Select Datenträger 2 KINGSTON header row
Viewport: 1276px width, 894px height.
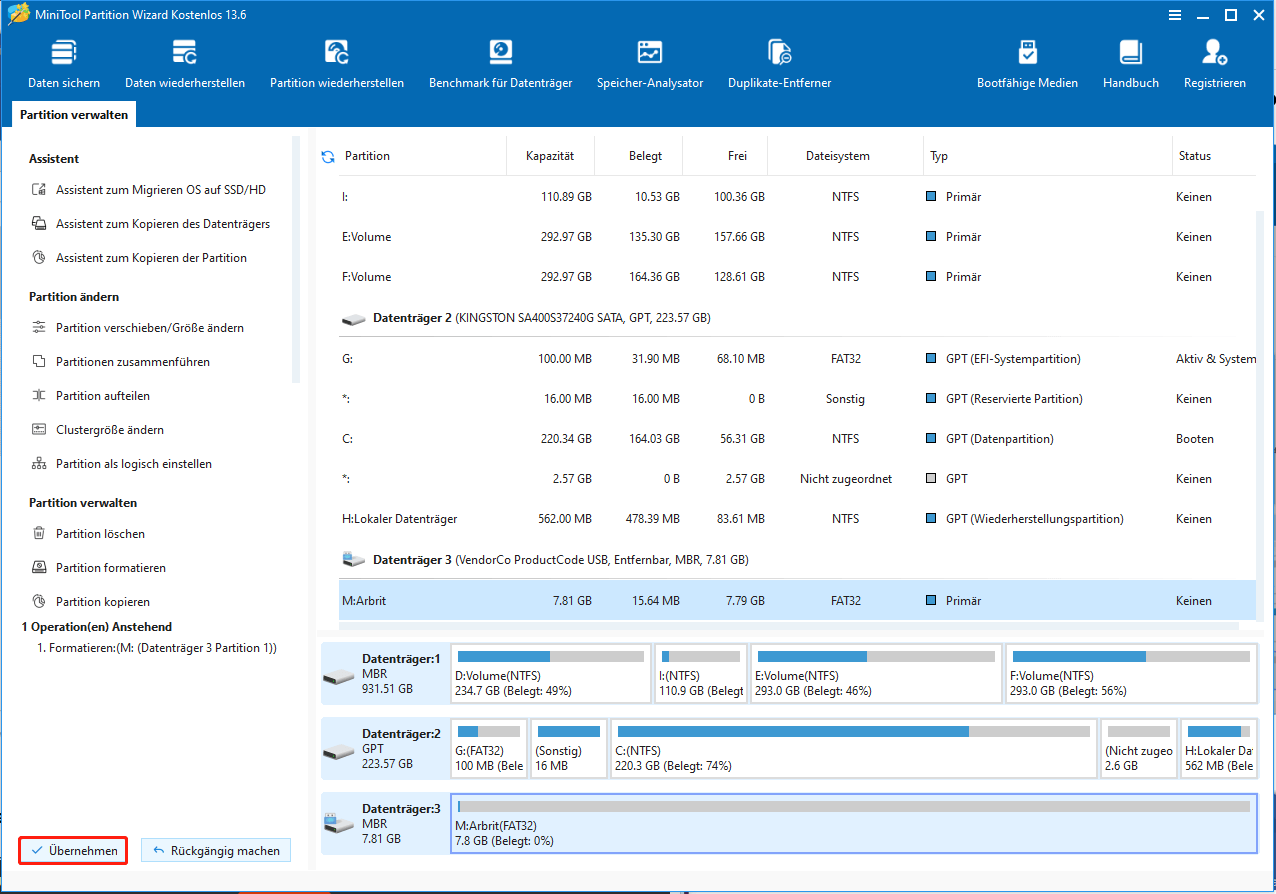tap(797, 318)
